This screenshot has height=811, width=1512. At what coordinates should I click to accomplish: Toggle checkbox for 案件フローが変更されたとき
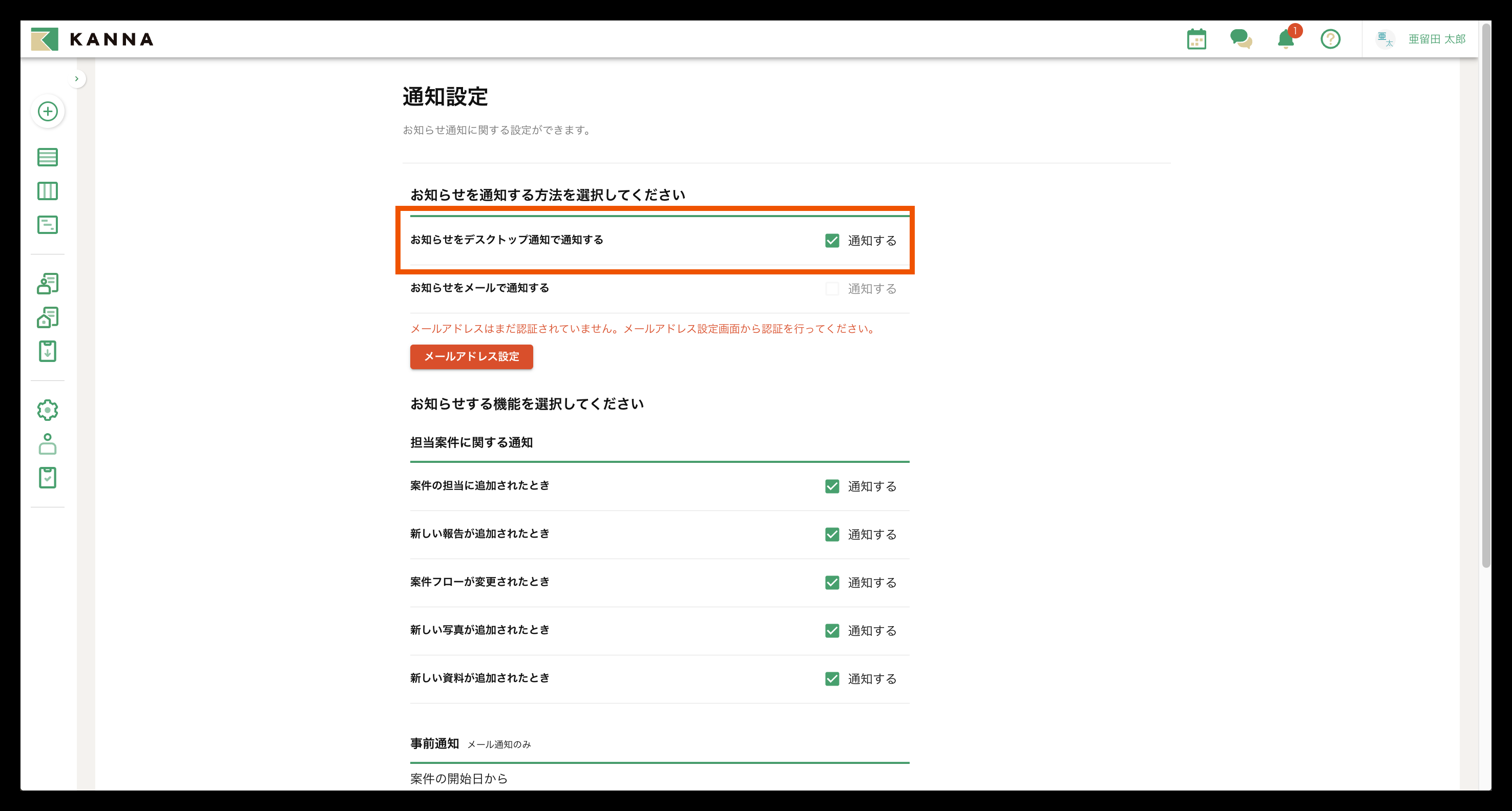[832, 583]
